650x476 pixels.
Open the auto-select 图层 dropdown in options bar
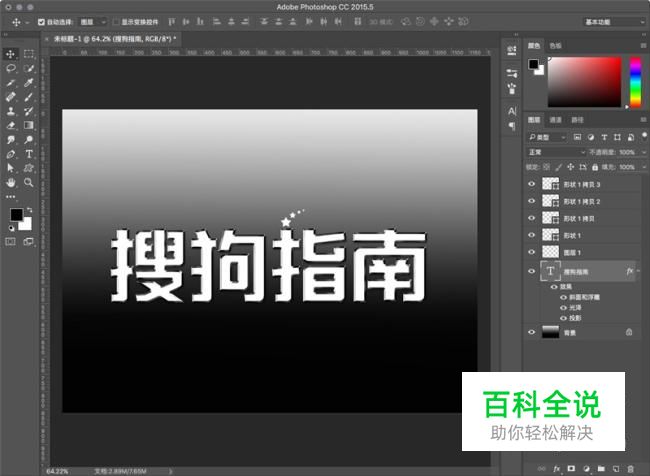(93, 22)
